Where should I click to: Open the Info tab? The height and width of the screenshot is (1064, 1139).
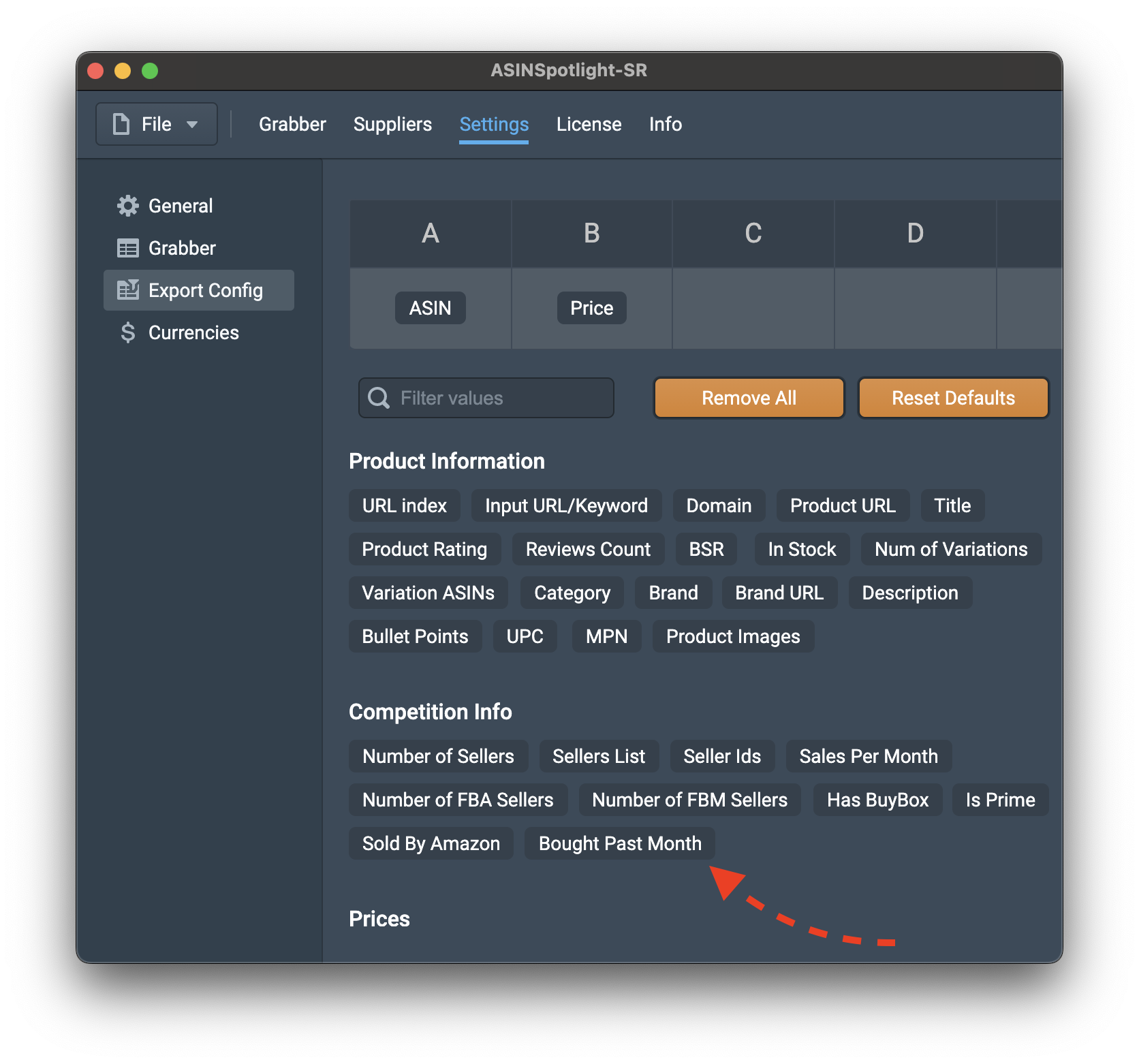pos(665,124)
